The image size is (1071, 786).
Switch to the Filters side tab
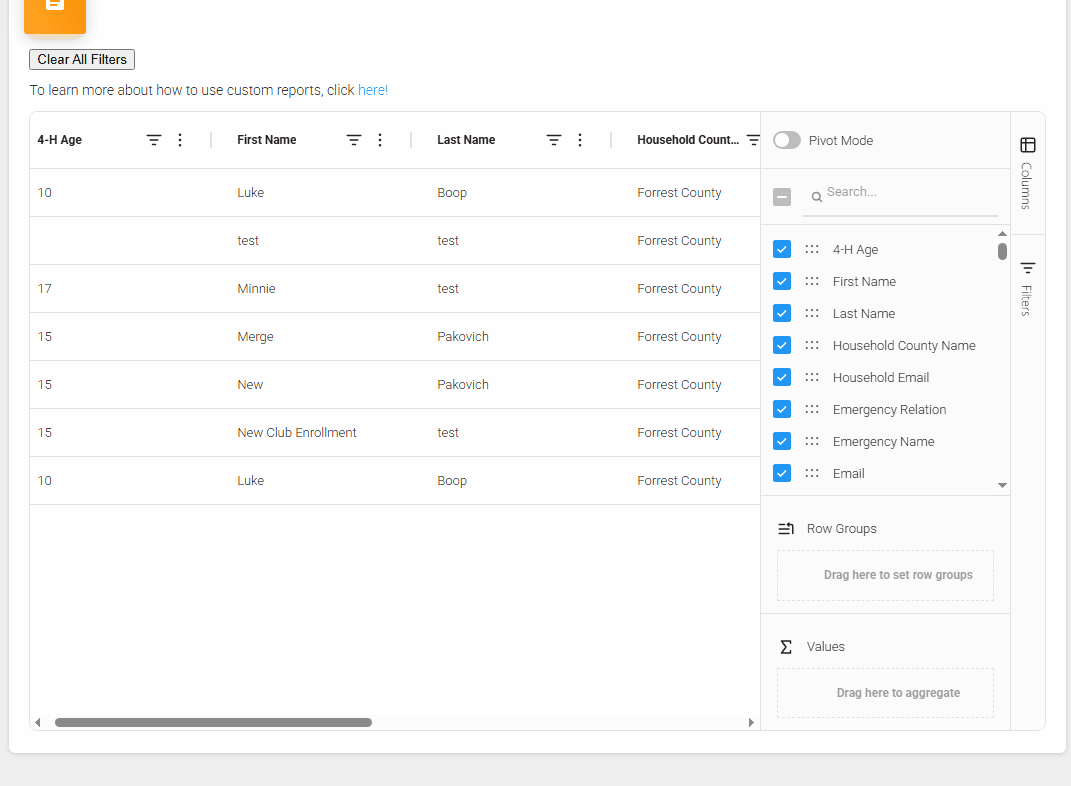pos(1027,288)
